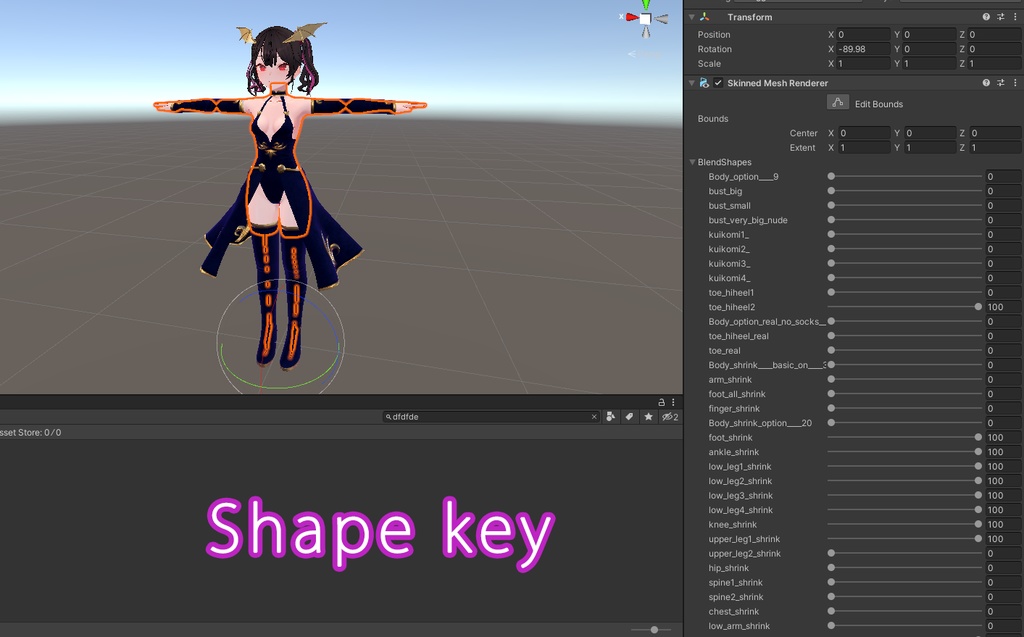Select the spine1_shrink label
The height and width of the screenshot is (637, 1024).
pyautogui.click(x=735, y=582)
